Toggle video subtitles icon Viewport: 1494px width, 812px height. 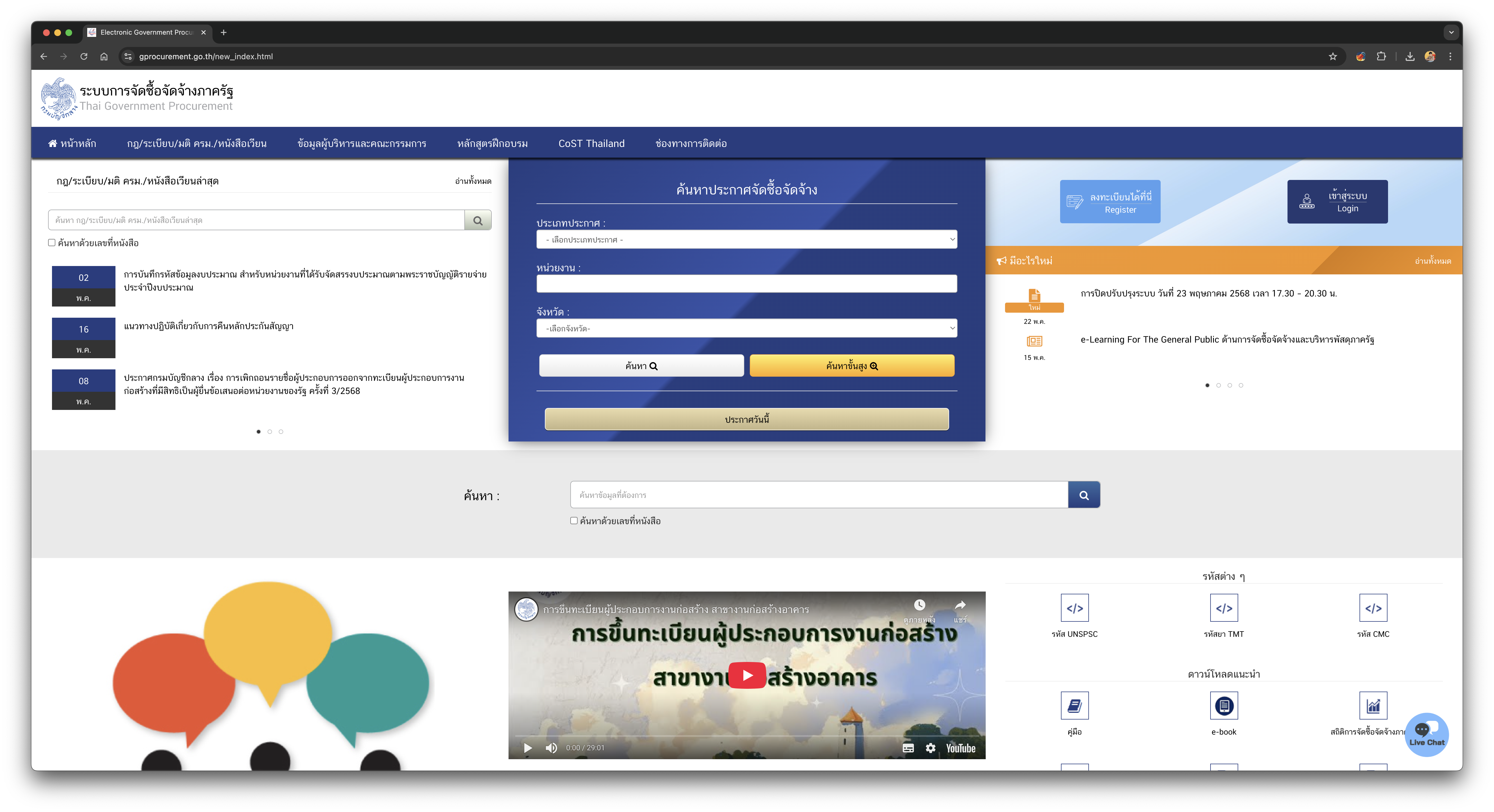click(908, 748)
